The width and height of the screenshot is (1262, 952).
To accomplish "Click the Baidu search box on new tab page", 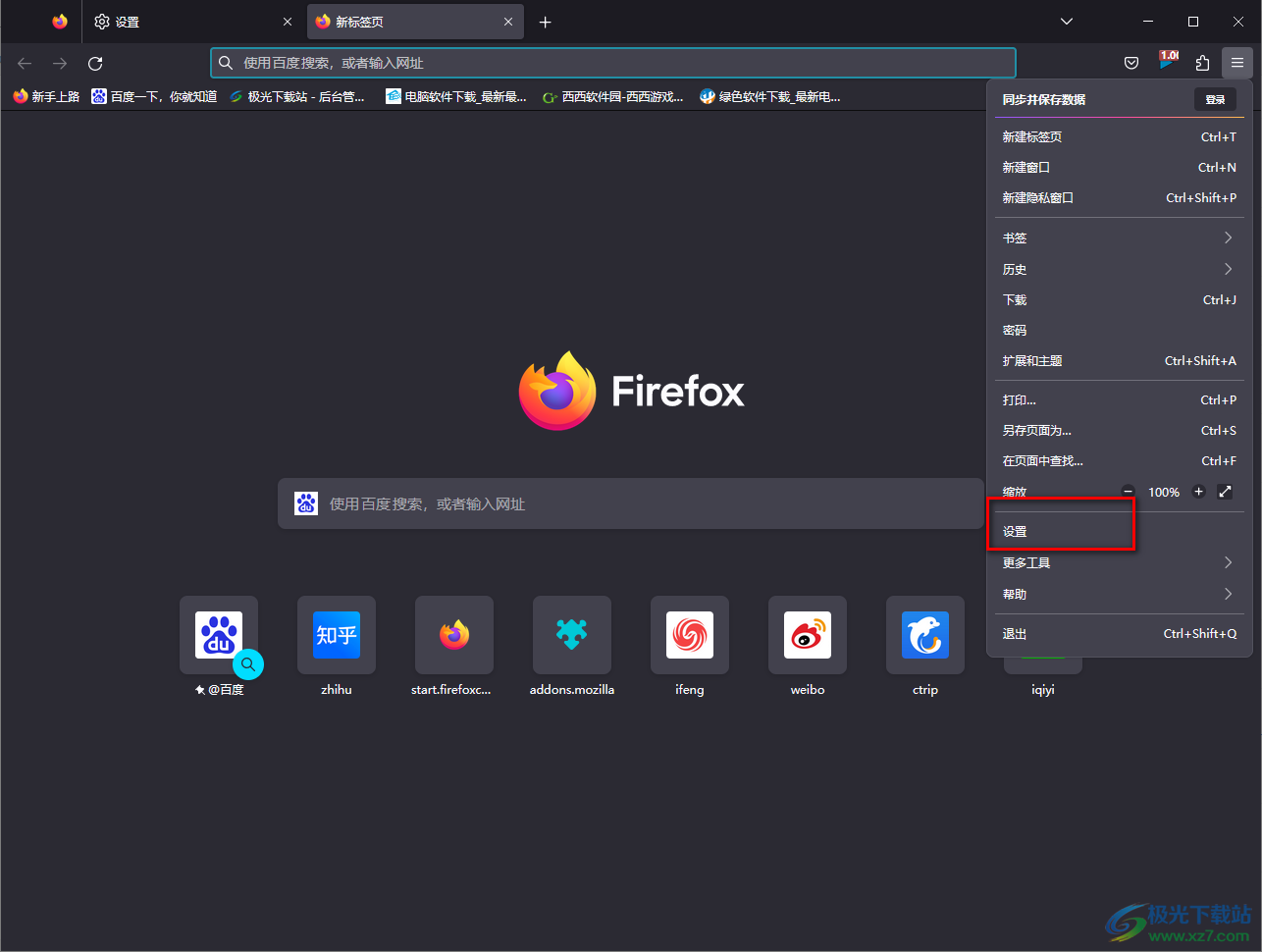I will point(631,503).
